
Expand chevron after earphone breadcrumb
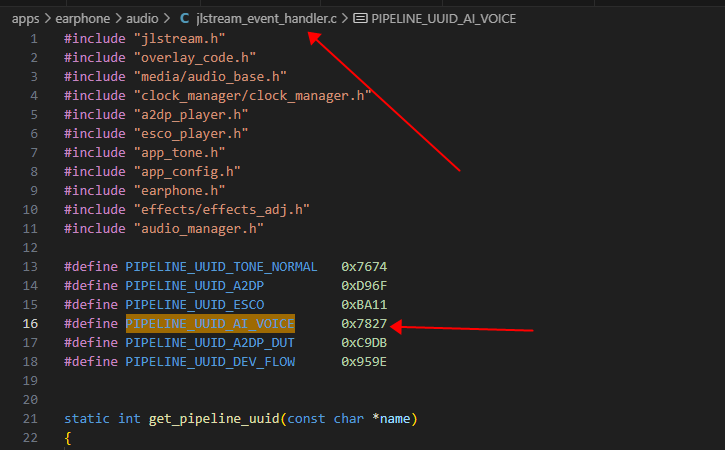click(118, 18)
